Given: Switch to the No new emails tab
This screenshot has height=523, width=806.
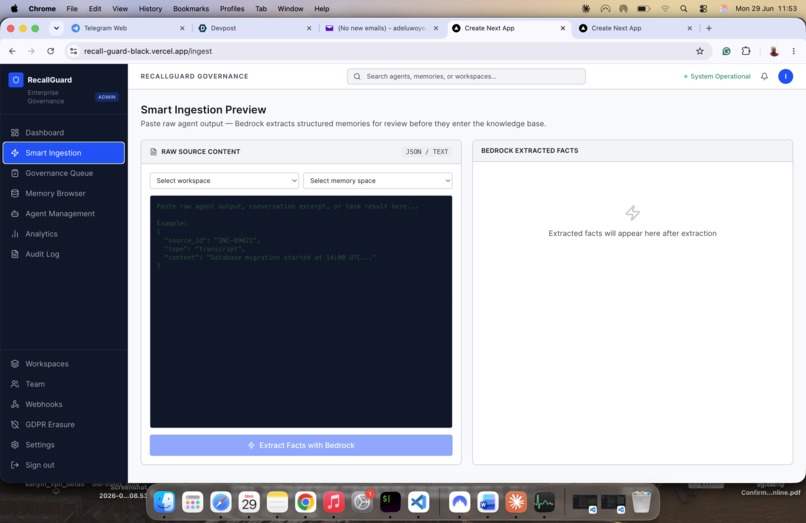Looking at the screenshot, I should pos(381,28).
